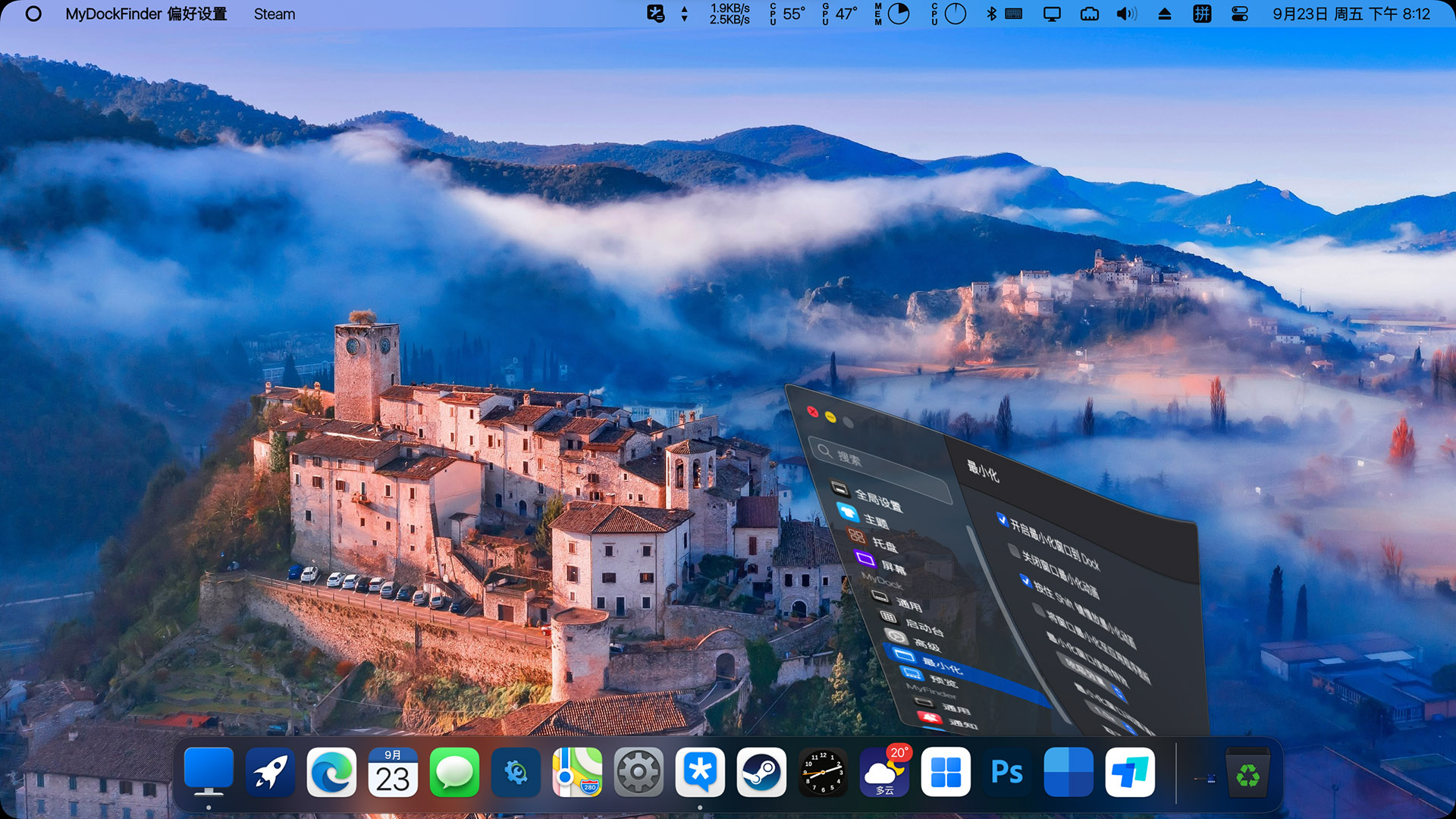This screenshot has width=1456, height=819.
Task: Click the 拼 input method icon in menu bar
Action: (1202, 14)
